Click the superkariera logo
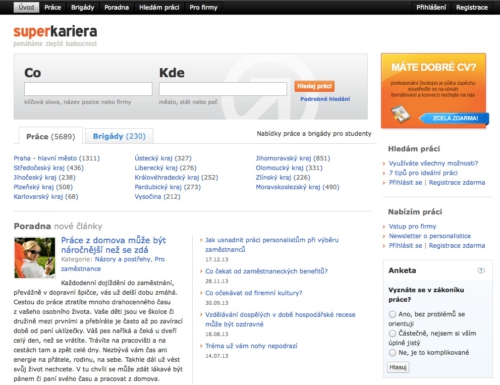500x385 pixels. tap(55, 35)
